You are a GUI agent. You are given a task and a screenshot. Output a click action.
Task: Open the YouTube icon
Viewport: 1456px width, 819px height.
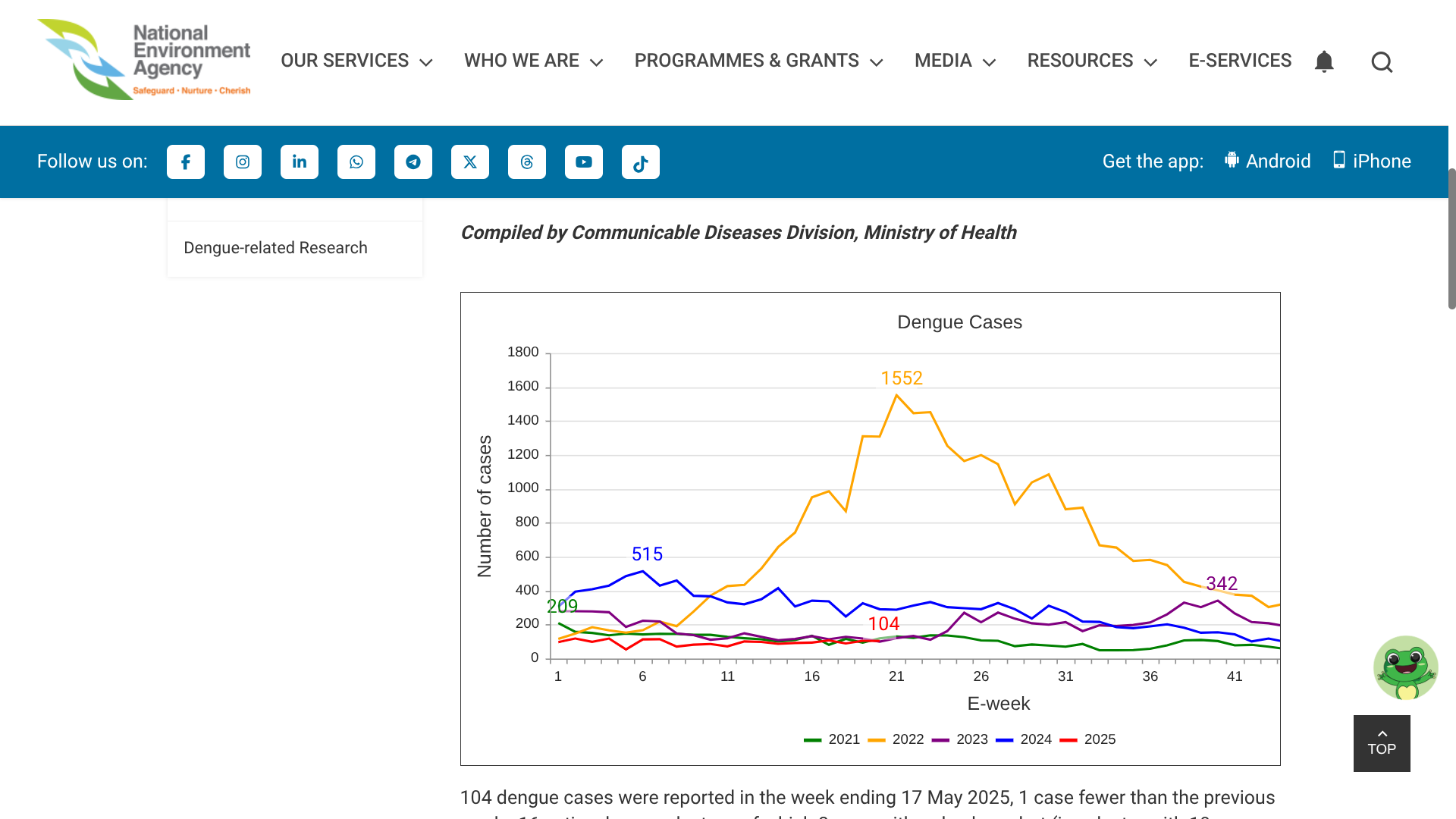584,162
